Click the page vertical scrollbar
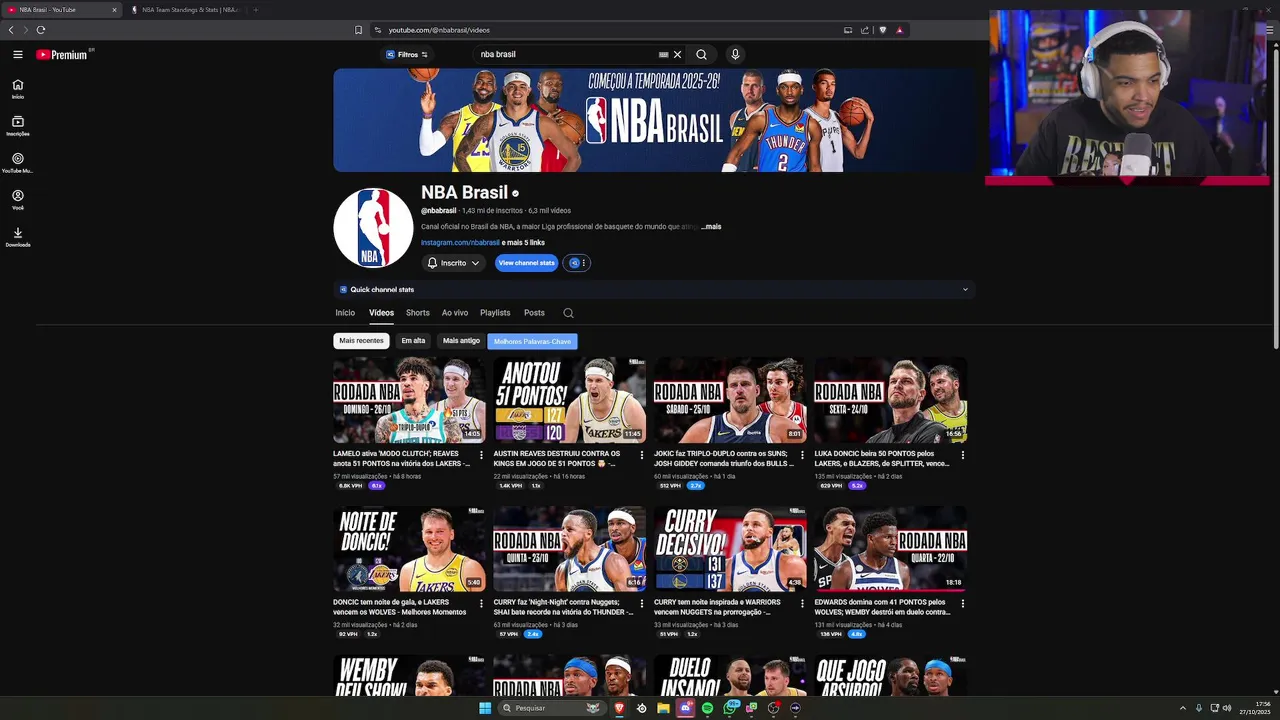This screenshot has height=720, width=1280. (1275, 200)
